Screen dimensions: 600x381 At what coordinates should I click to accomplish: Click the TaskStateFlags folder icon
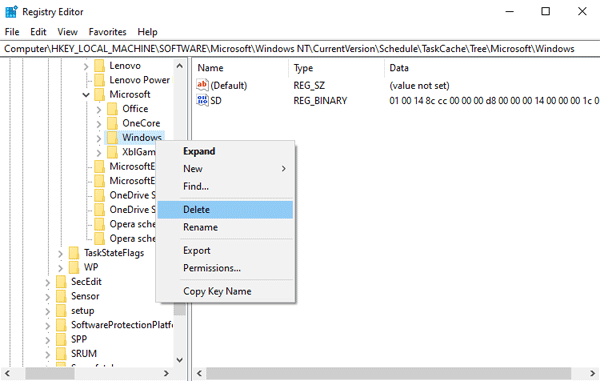point(74,253)
